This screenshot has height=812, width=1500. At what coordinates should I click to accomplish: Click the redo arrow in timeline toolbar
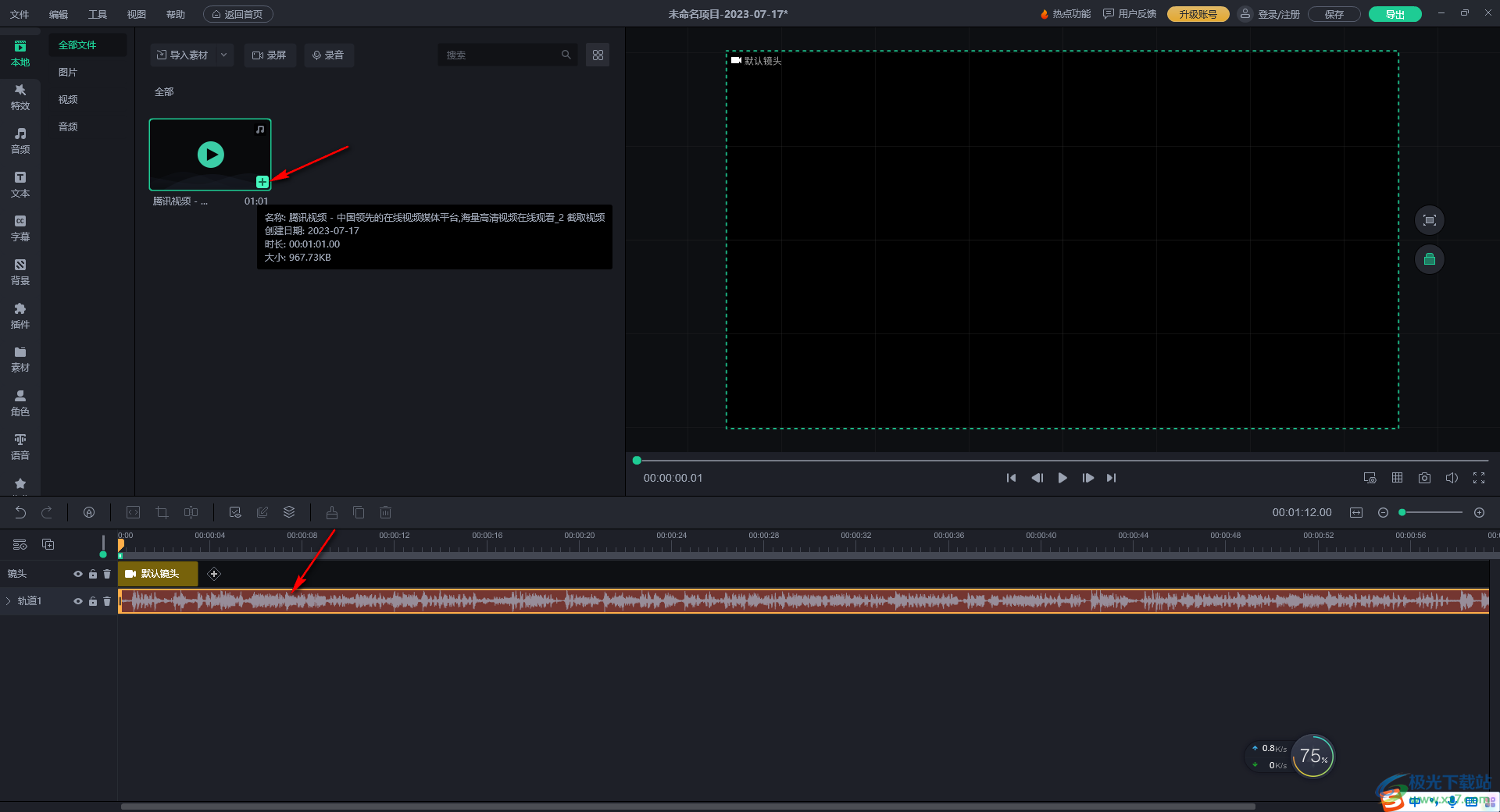pos(47,512)
